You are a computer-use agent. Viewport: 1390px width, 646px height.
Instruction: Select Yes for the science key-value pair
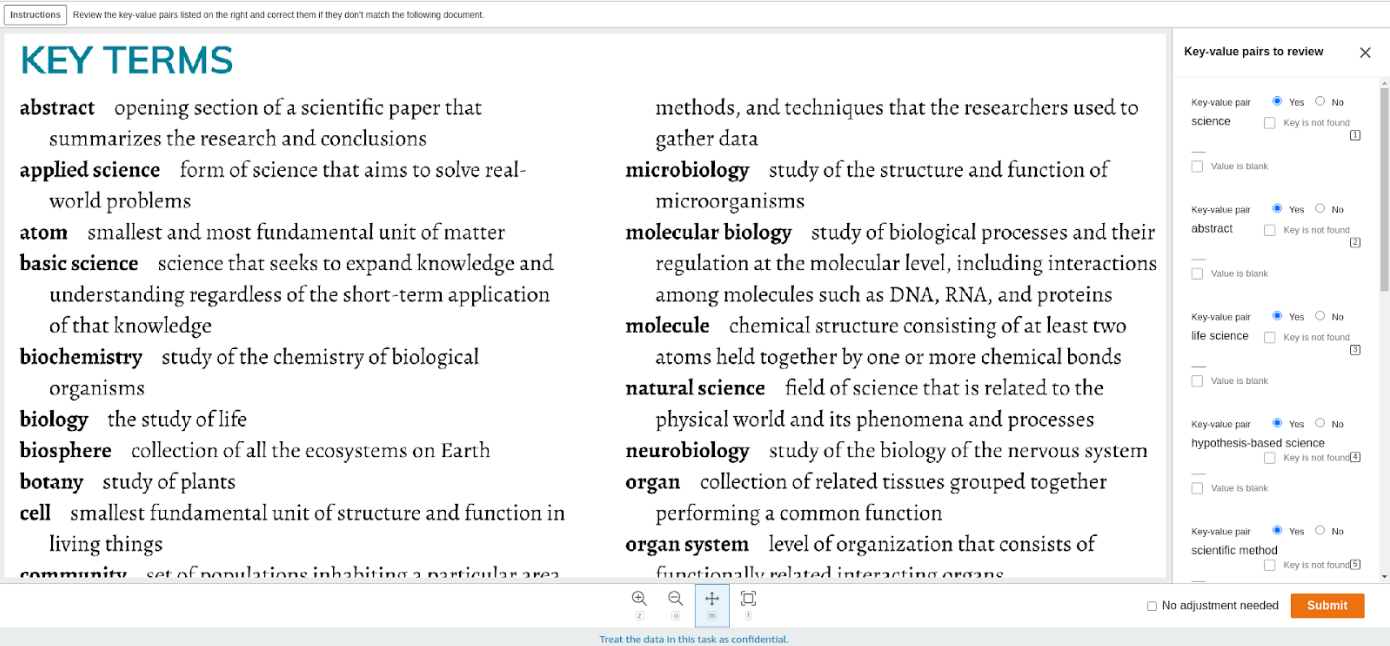[1278, 101]
